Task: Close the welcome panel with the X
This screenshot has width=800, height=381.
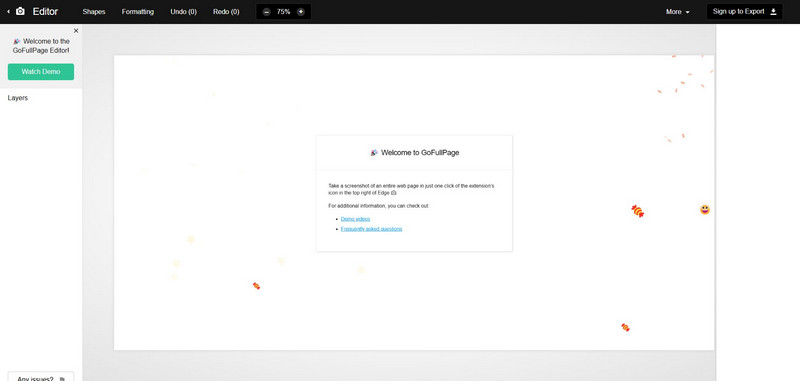Action: 76,31
